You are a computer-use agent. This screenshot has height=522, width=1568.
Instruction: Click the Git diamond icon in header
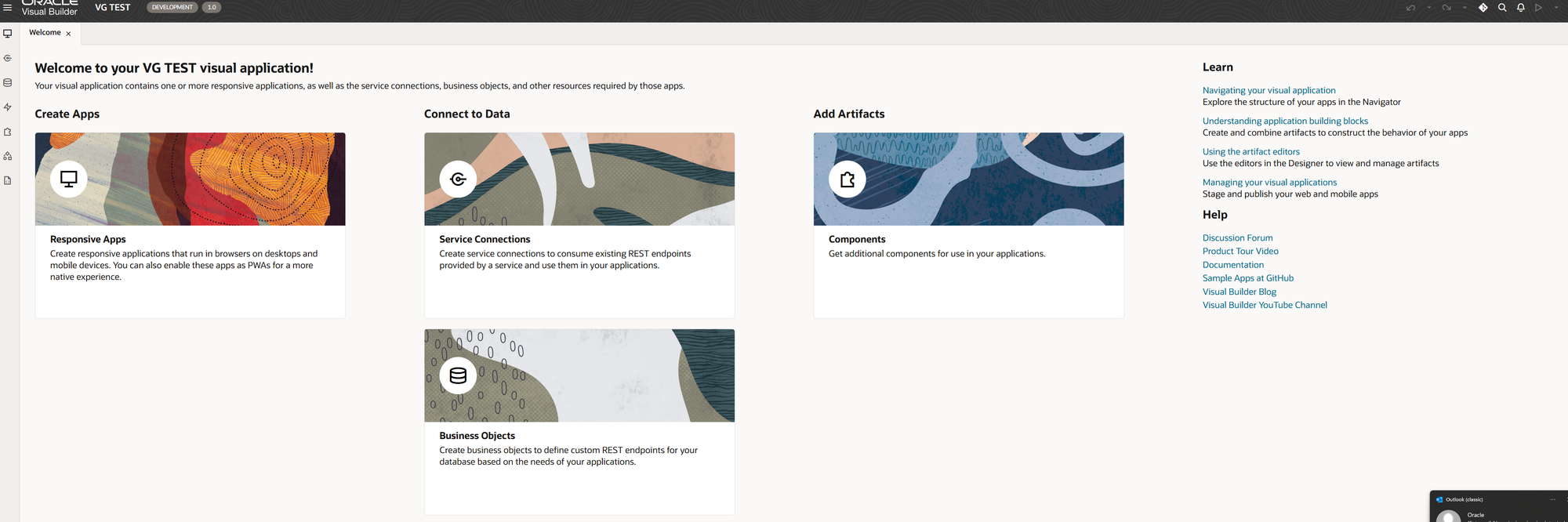pyautogui.click(x=1483, y=8)
